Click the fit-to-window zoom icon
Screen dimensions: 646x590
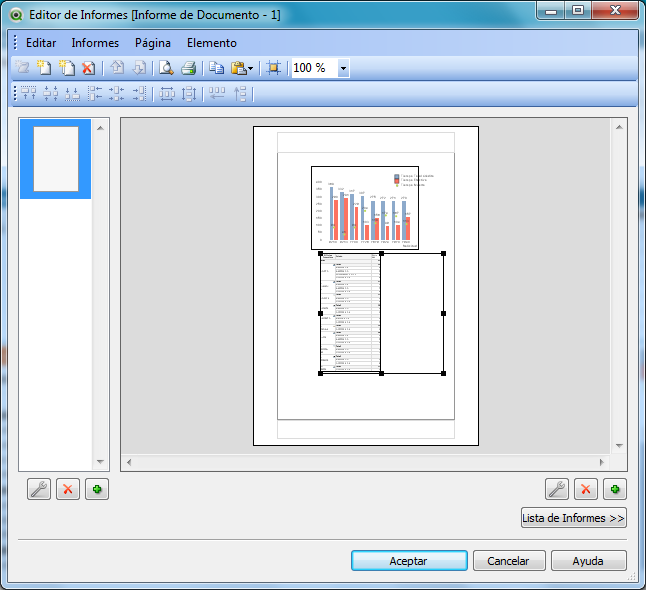point(273,68)
